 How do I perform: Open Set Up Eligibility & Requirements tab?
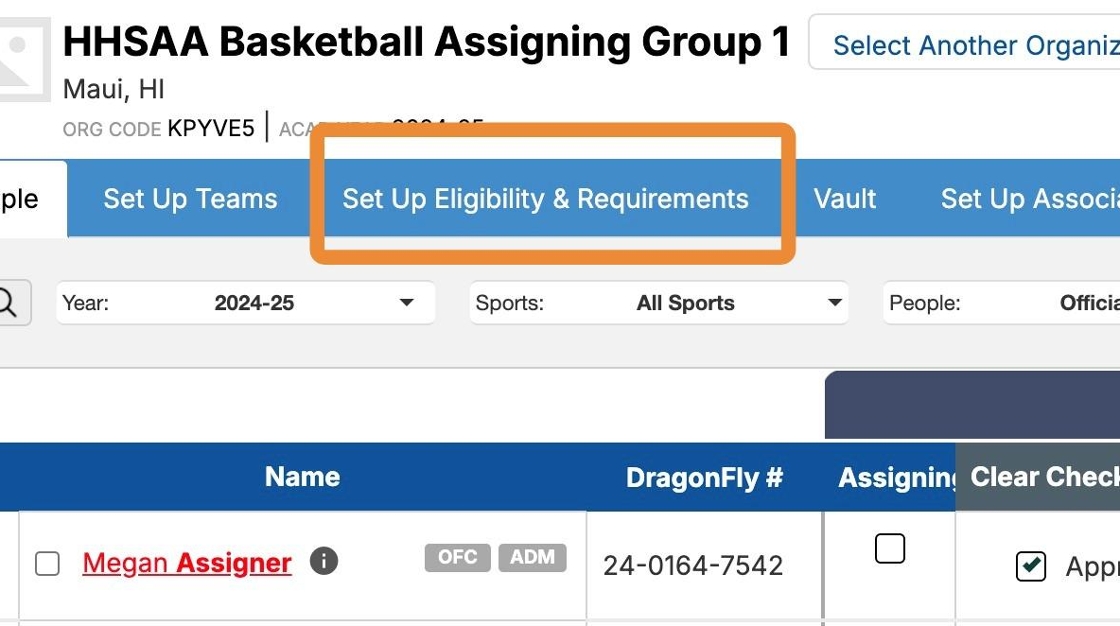pos(545,199)
